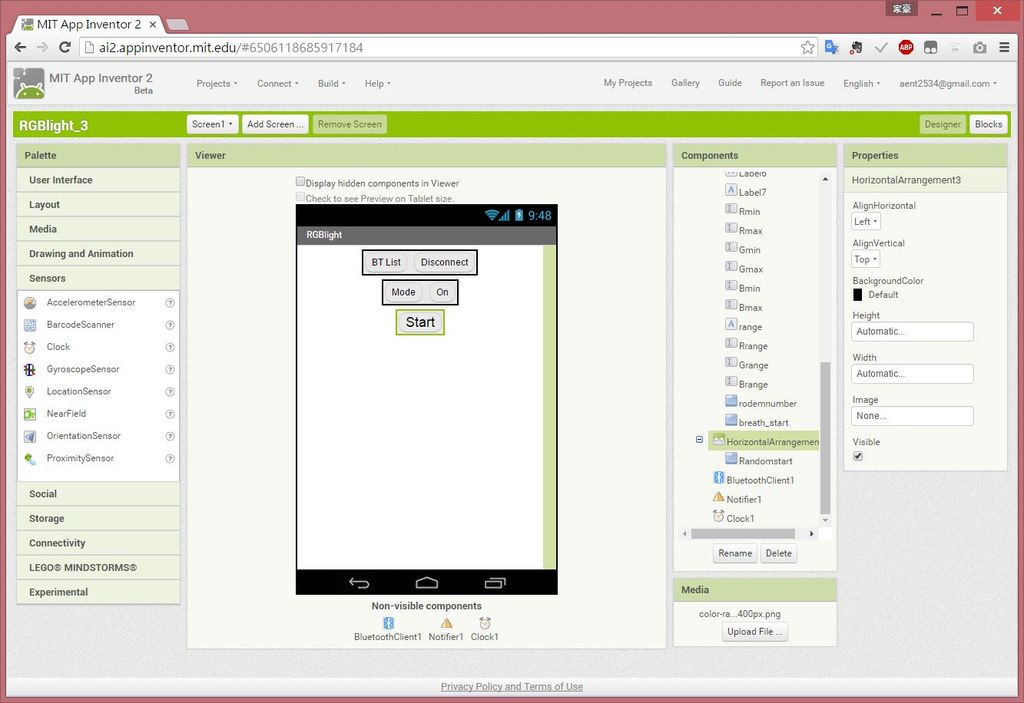Open the Screen1 dropdown
The image size is (1024, 703).
click(x=212, y=124)
